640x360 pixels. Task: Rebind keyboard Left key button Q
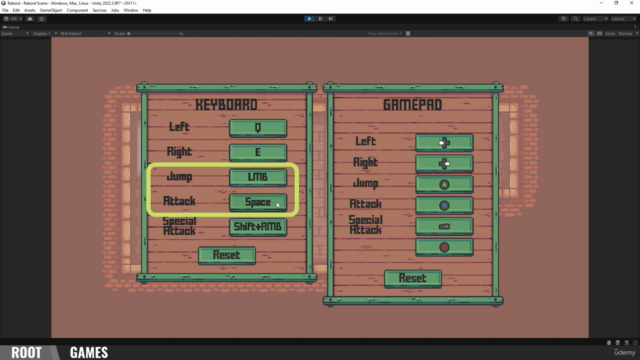click(258, 128)
